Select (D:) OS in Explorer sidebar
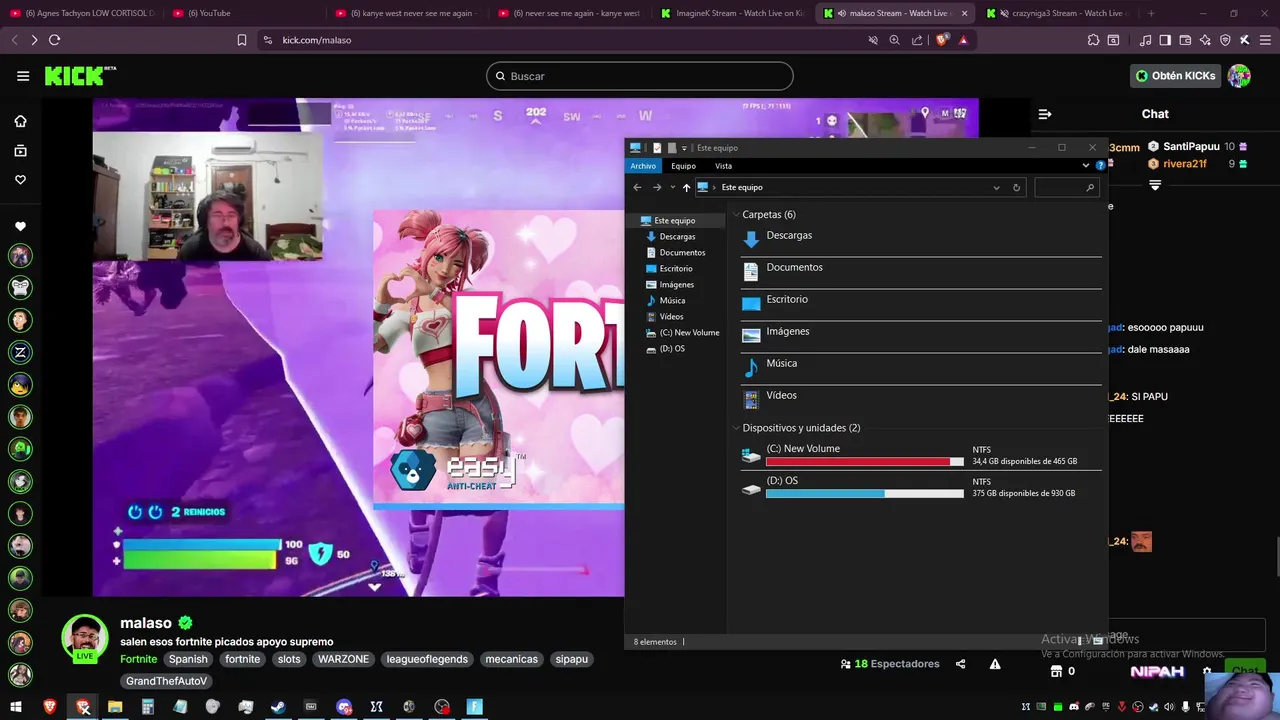 [672, 349]
